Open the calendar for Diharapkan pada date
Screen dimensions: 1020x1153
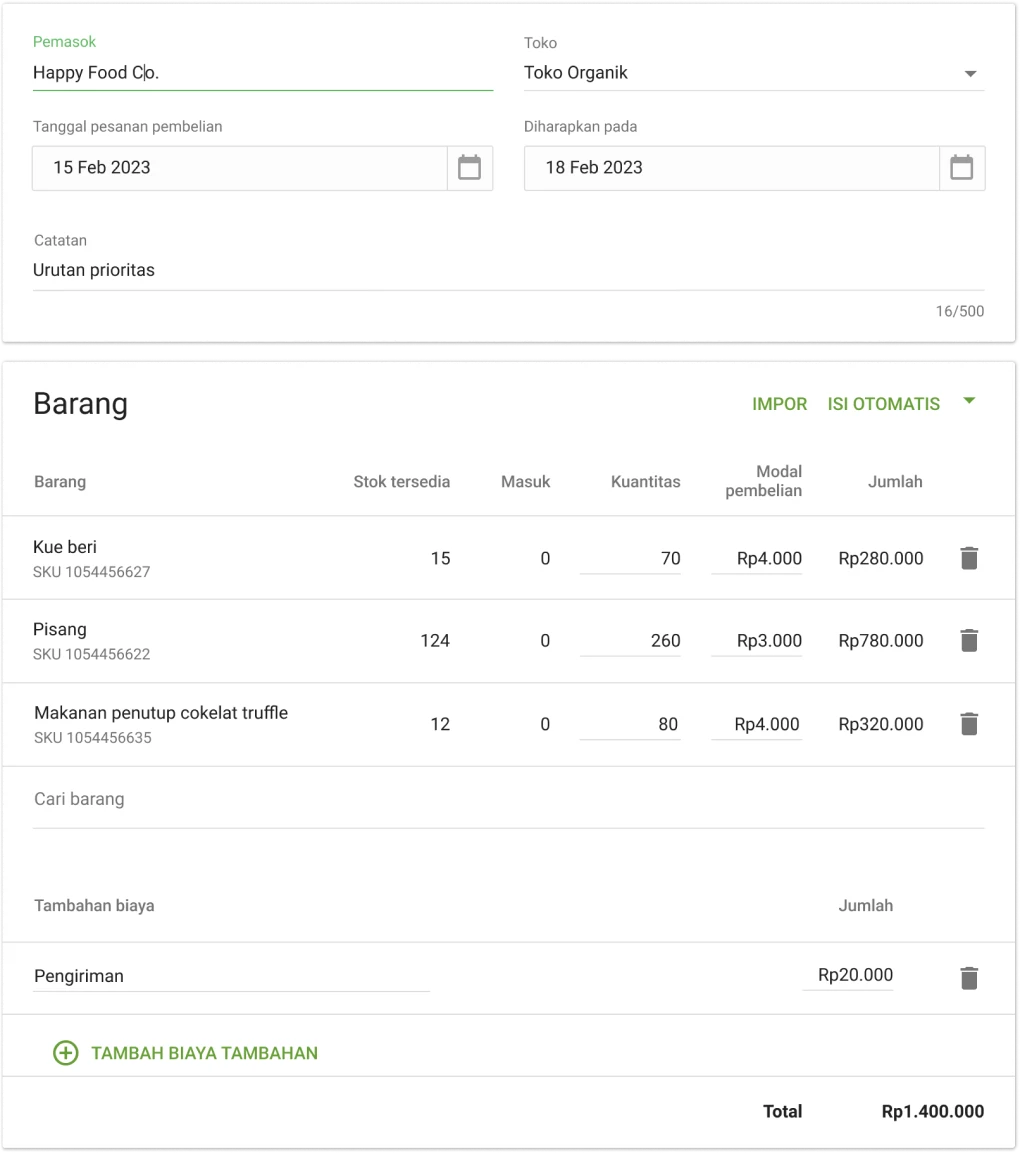[961, 168]
